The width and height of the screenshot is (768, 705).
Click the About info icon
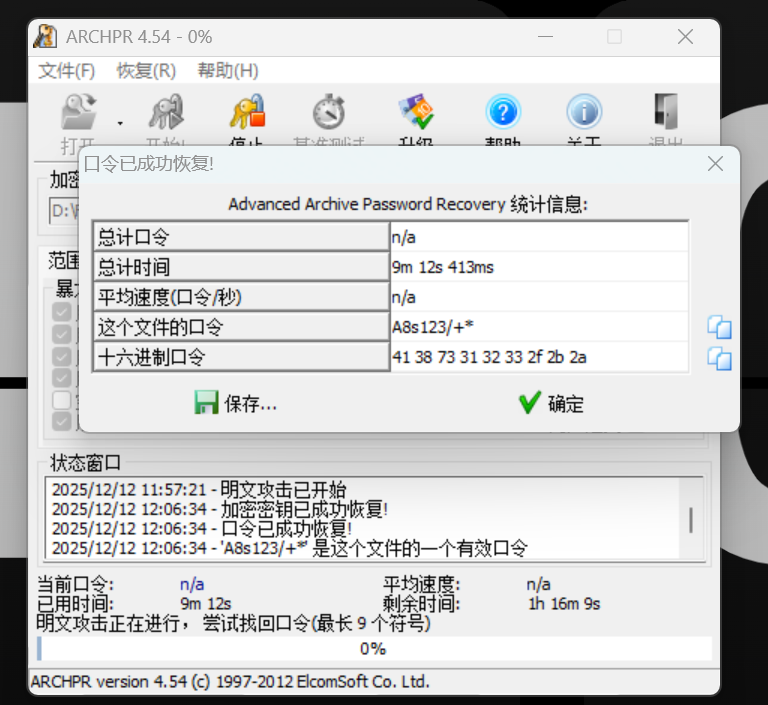(584, 112)
